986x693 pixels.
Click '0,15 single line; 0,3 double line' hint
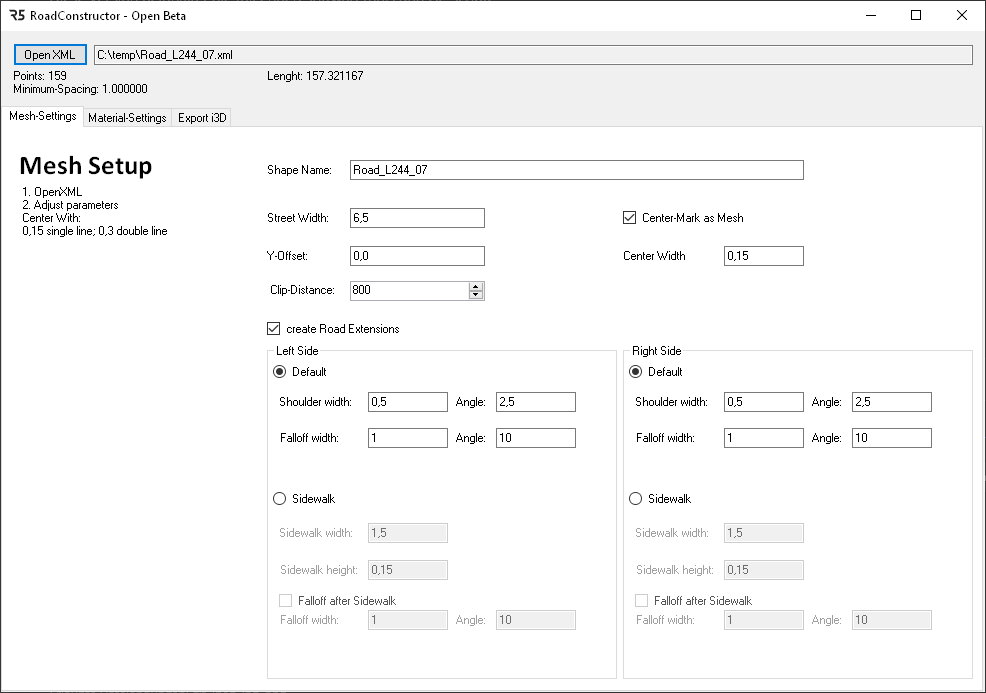[95, 231]
